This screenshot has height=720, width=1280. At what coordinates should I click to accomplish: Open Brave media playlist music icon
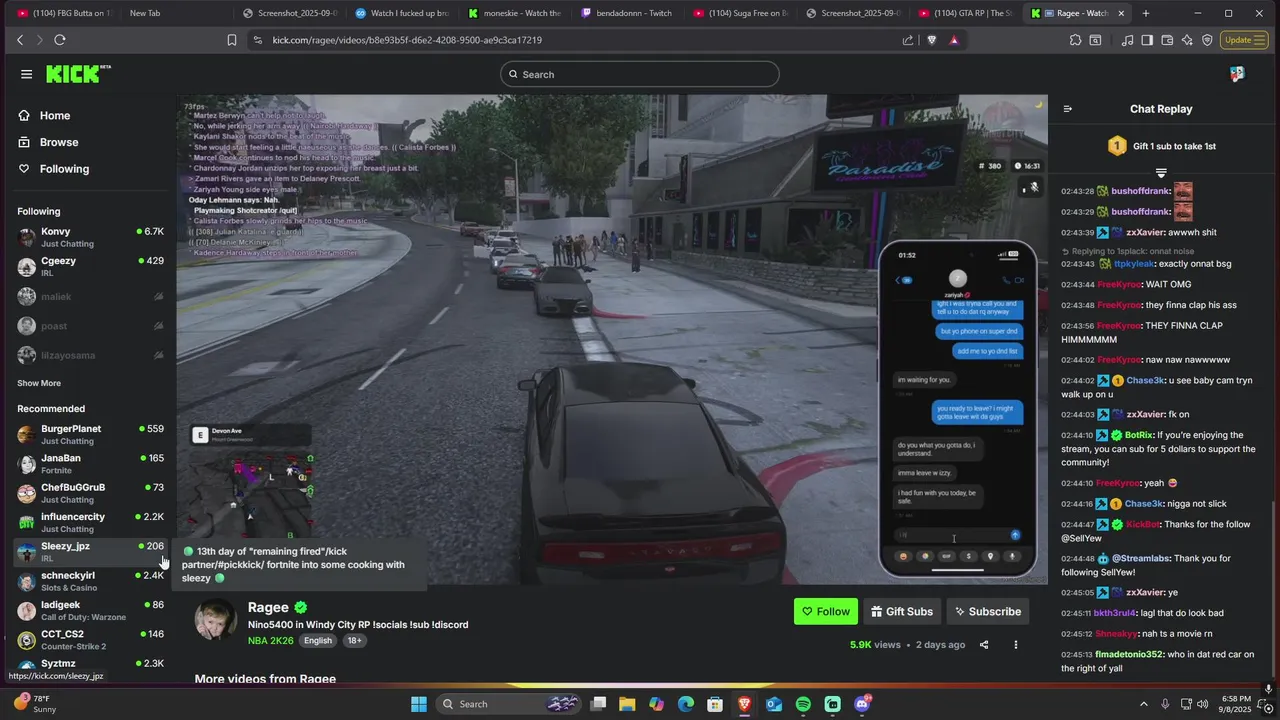(x=1128, y=40)
